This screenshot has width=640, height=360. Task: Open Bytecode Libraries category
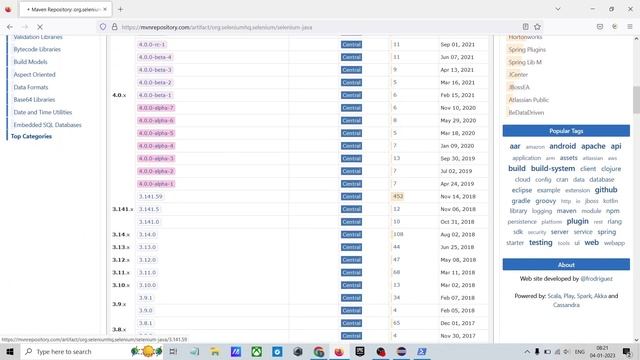[37, 49]
